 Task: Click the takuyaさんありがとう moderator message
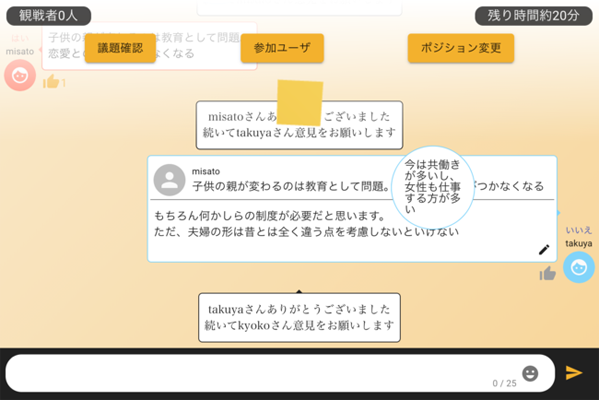pos(300,317)
